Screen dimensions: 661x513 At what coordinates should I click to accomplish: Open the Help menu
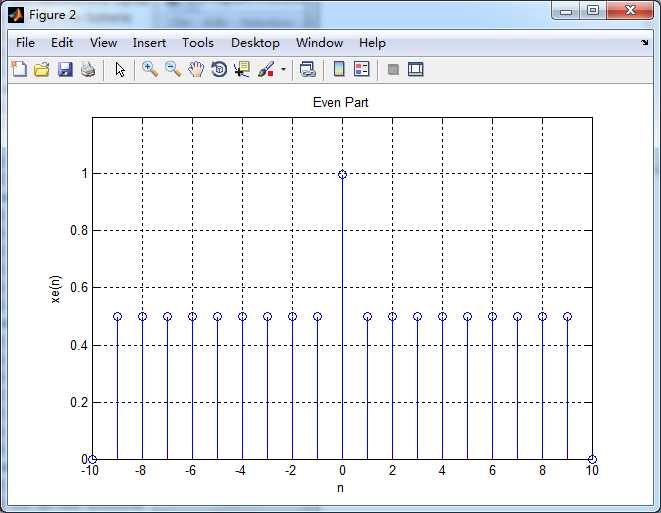[372, 43]
